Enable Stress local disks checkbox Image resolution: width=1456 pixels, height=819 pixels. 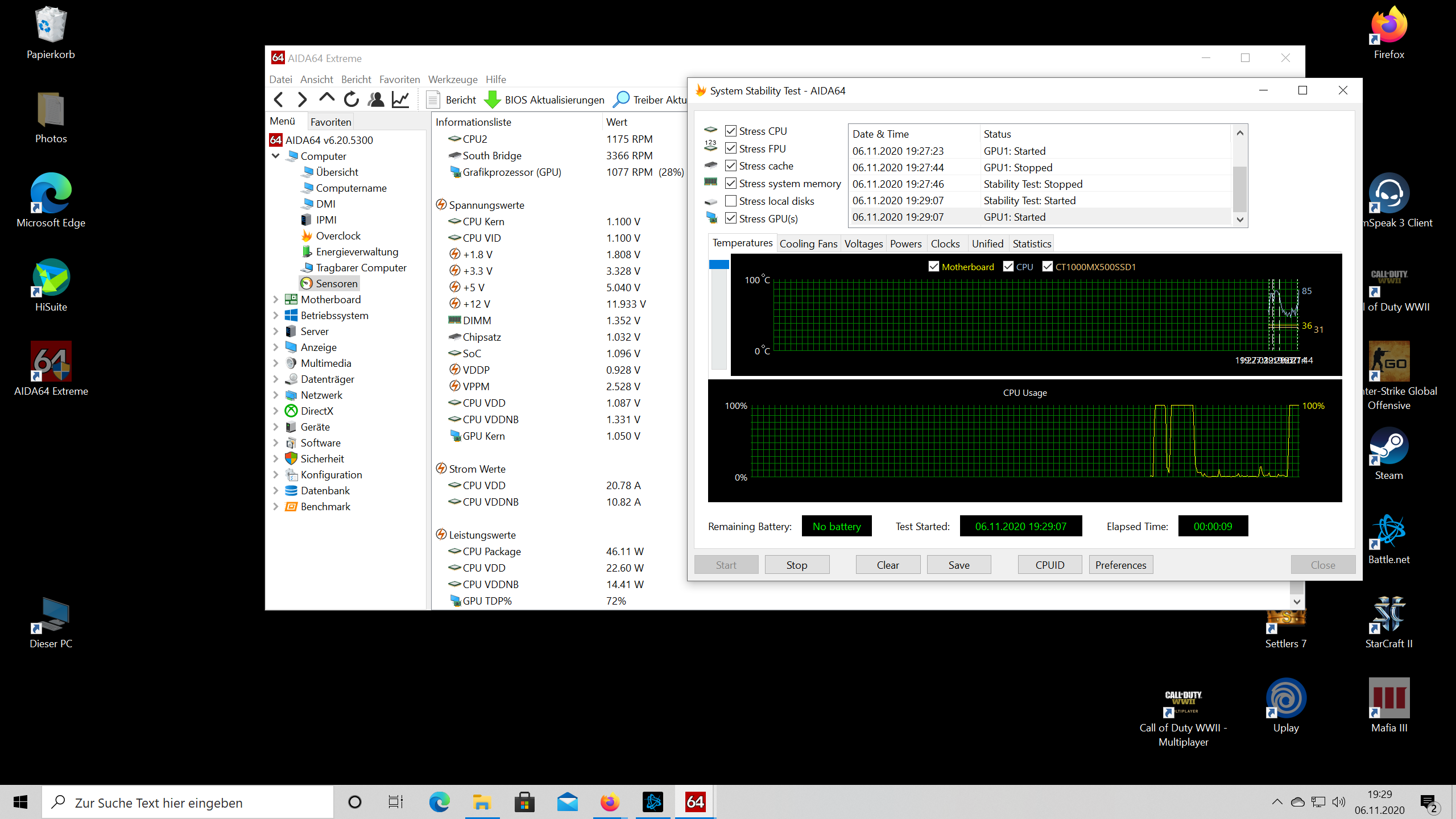pyautogui.click(x=731, y=201)
